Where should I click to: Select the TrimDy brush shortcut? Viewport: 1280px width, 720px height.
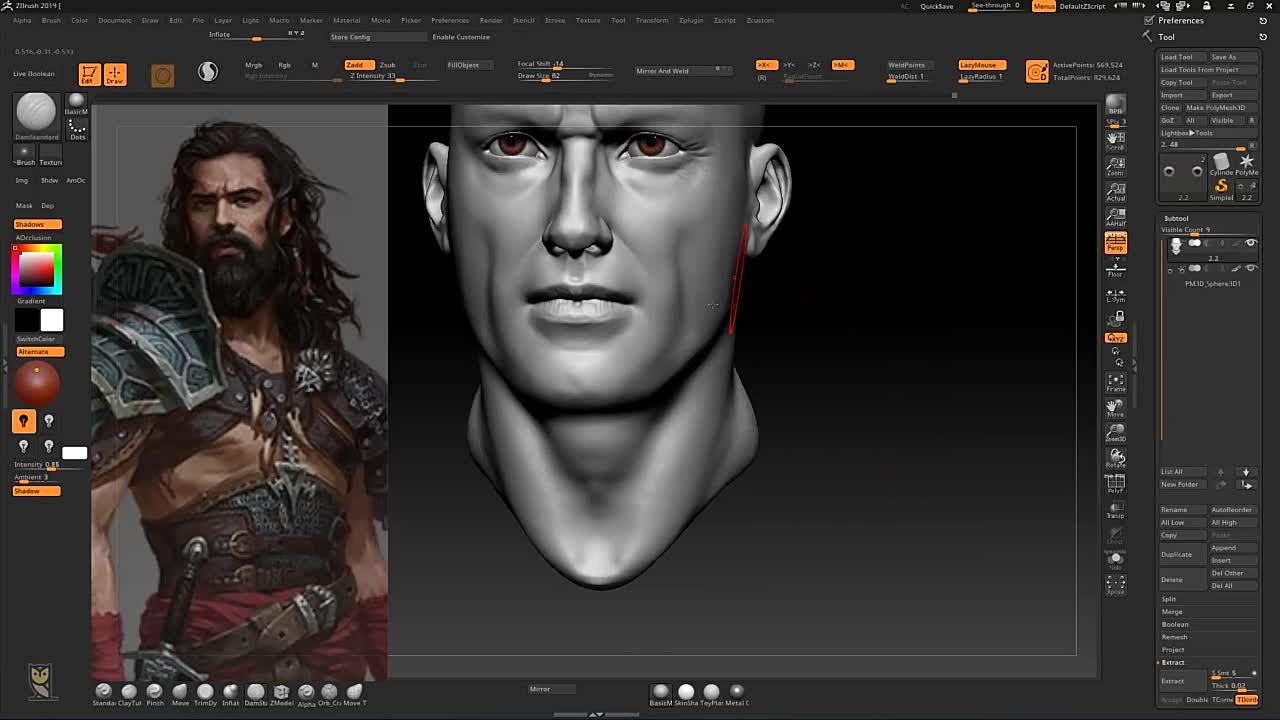[205, 694]
